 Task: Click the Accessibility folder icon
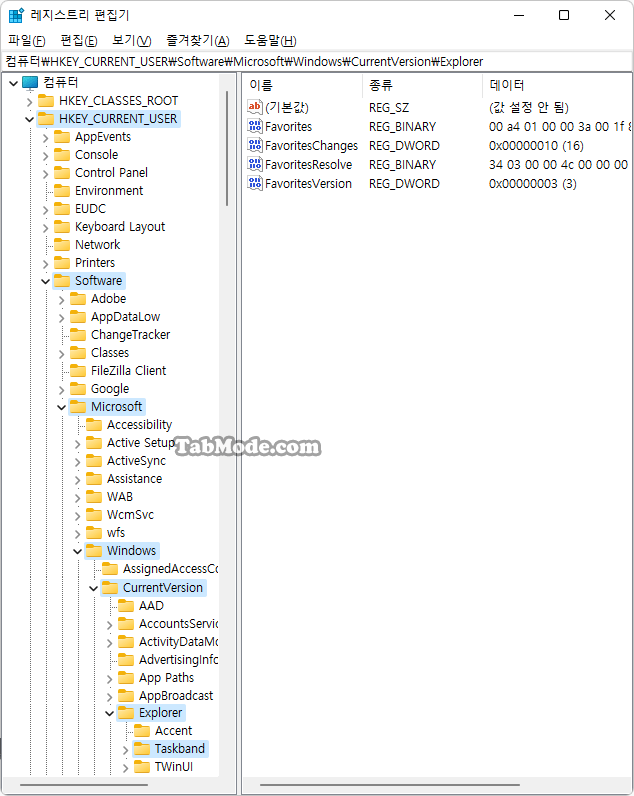pos(94,424)
